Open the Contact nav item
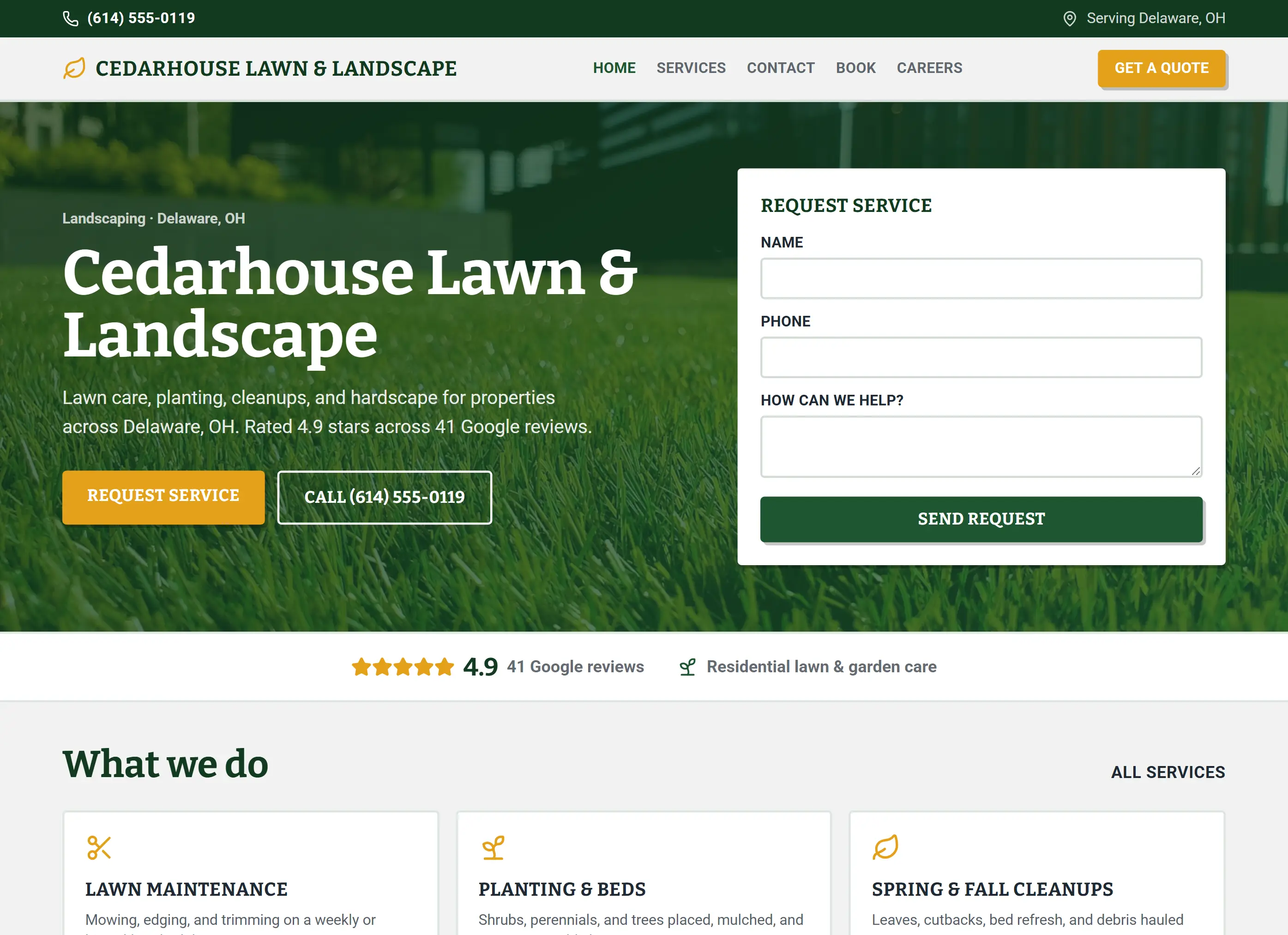Screen dimensions: 1288x935 pyautogui.click(x=780, y=68)
